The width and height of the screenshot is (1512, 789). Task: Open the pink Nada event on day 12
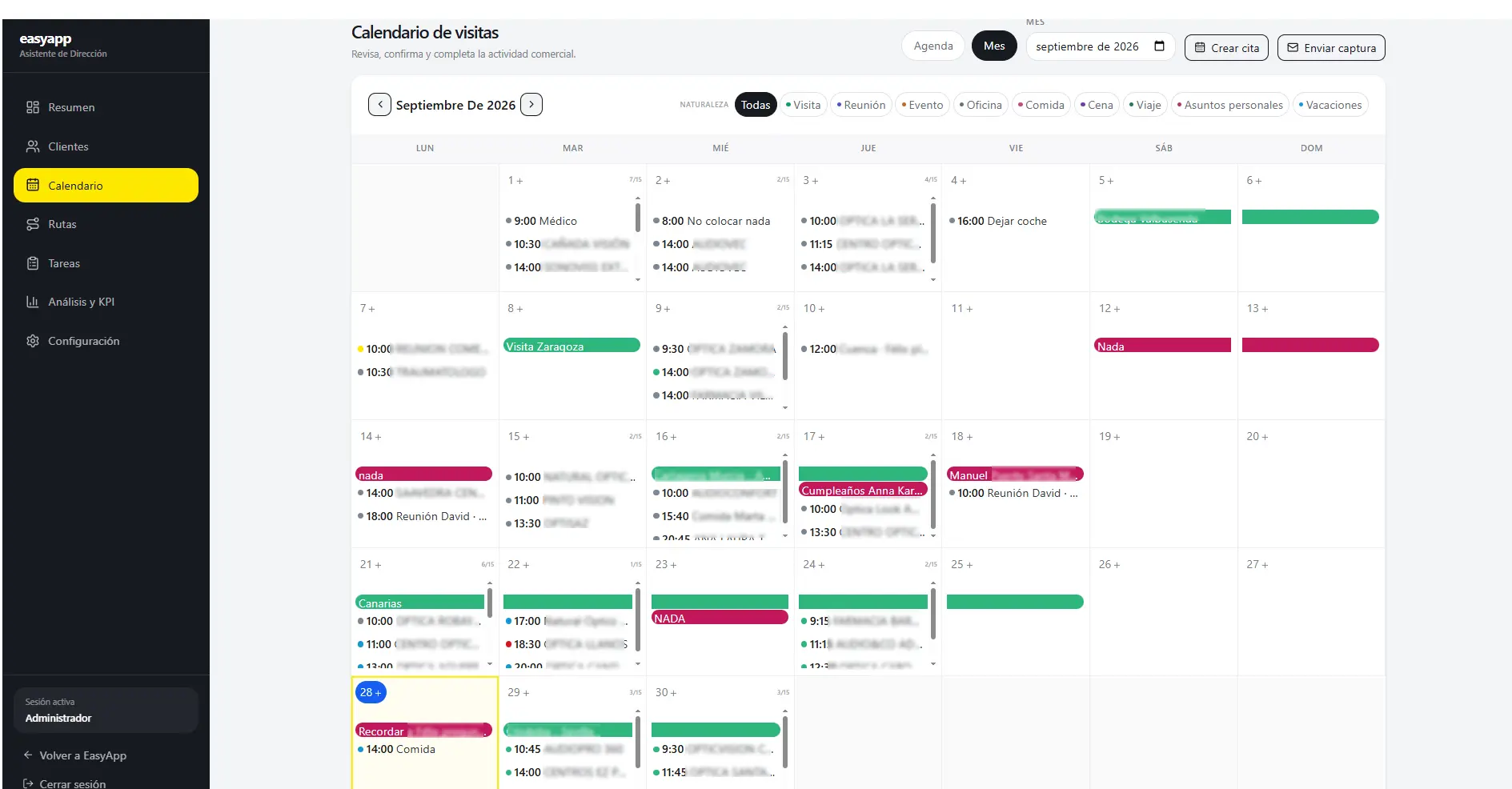[1162, 346]
